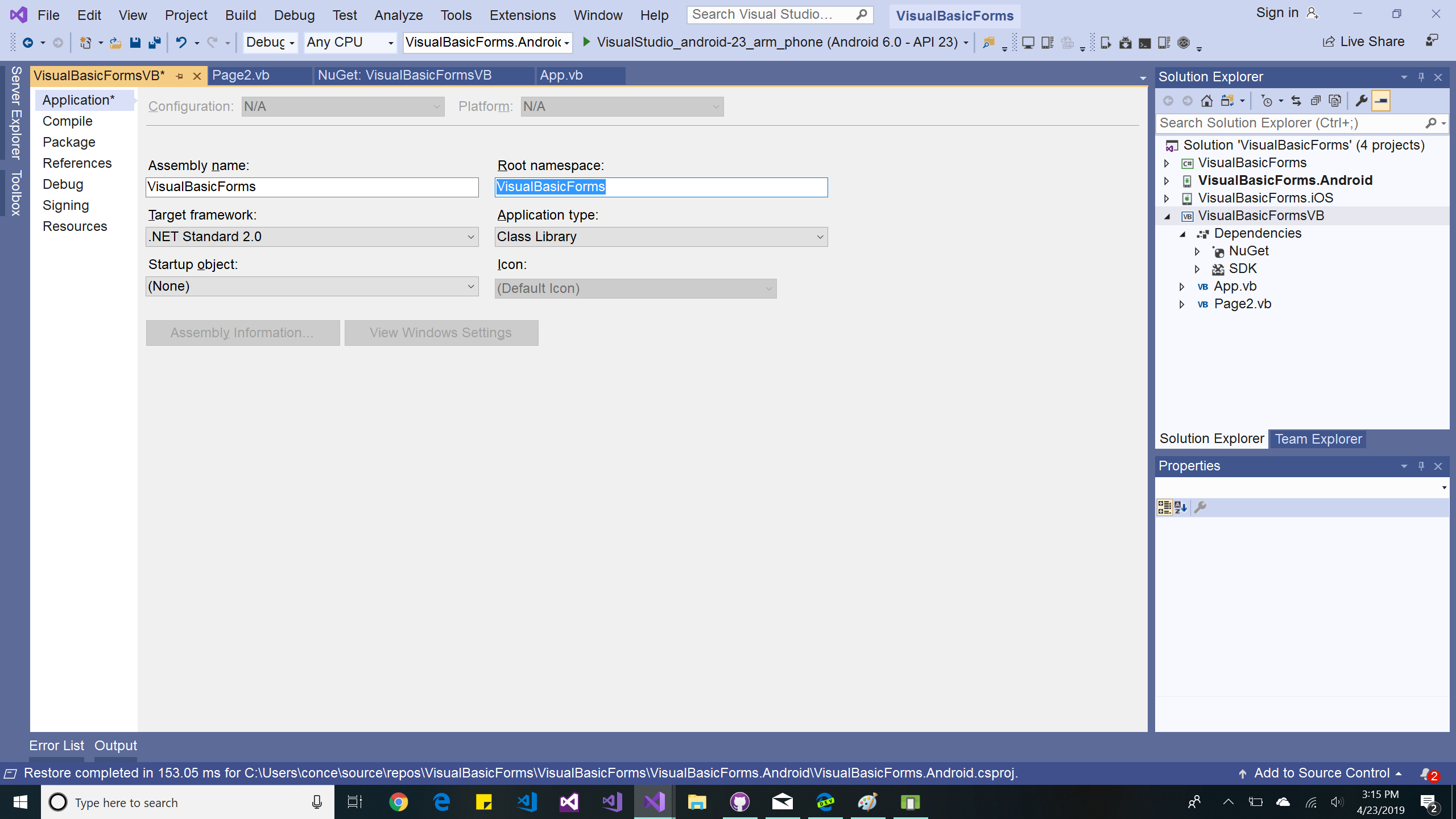Open Application type dropdown
This screenshot has width=1456, height=819.
(x=661, y=237)
